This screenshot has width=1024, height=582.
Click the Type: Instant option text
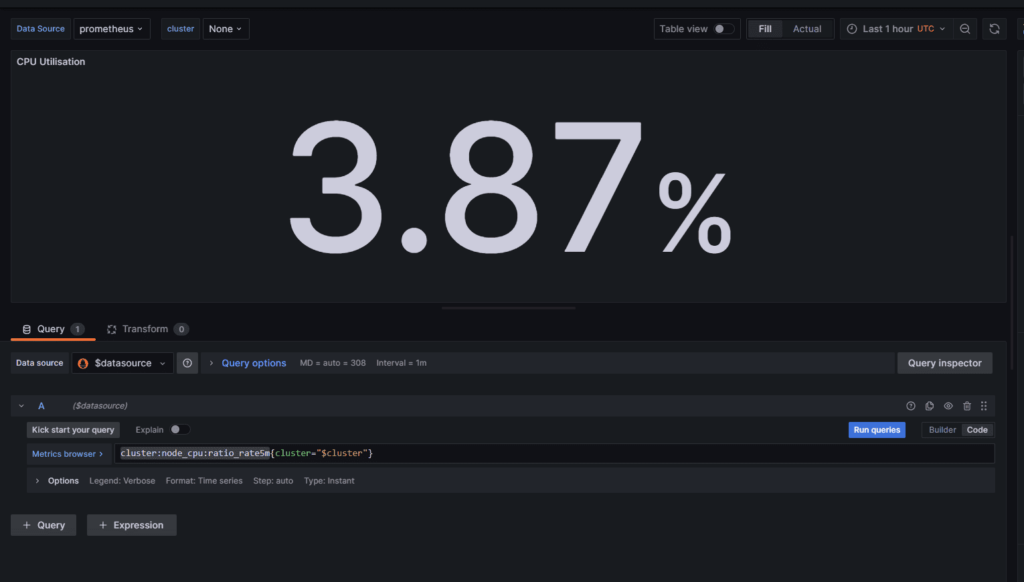pos(329,481)
